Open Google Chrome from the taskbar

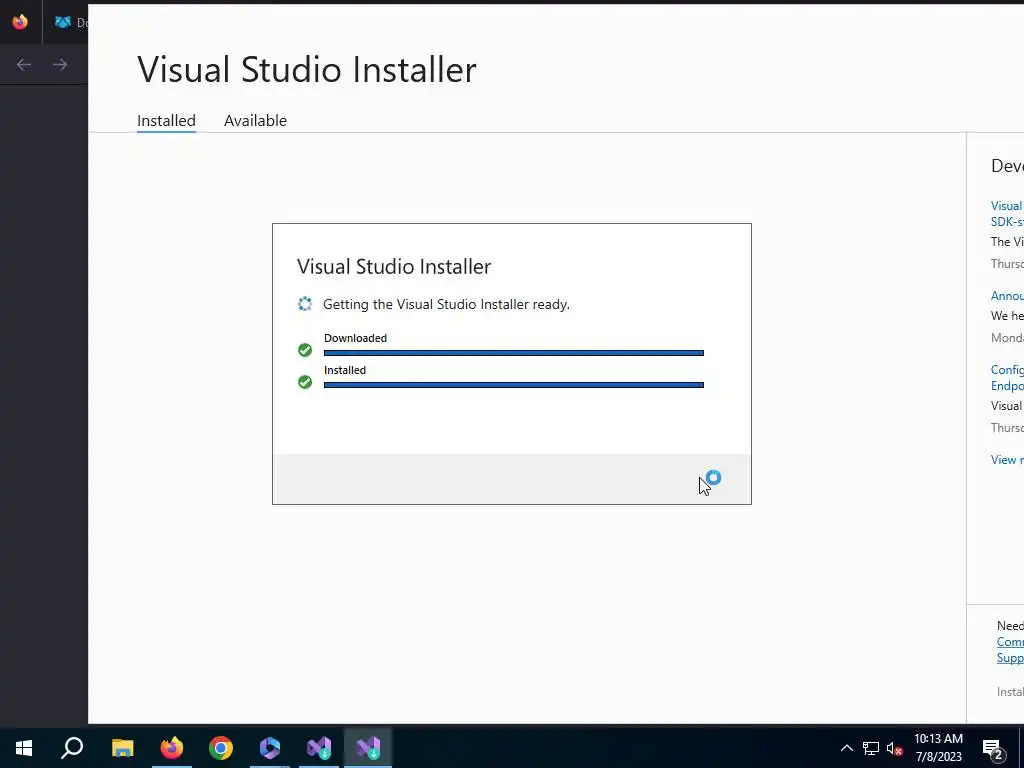tap(221, 748)
